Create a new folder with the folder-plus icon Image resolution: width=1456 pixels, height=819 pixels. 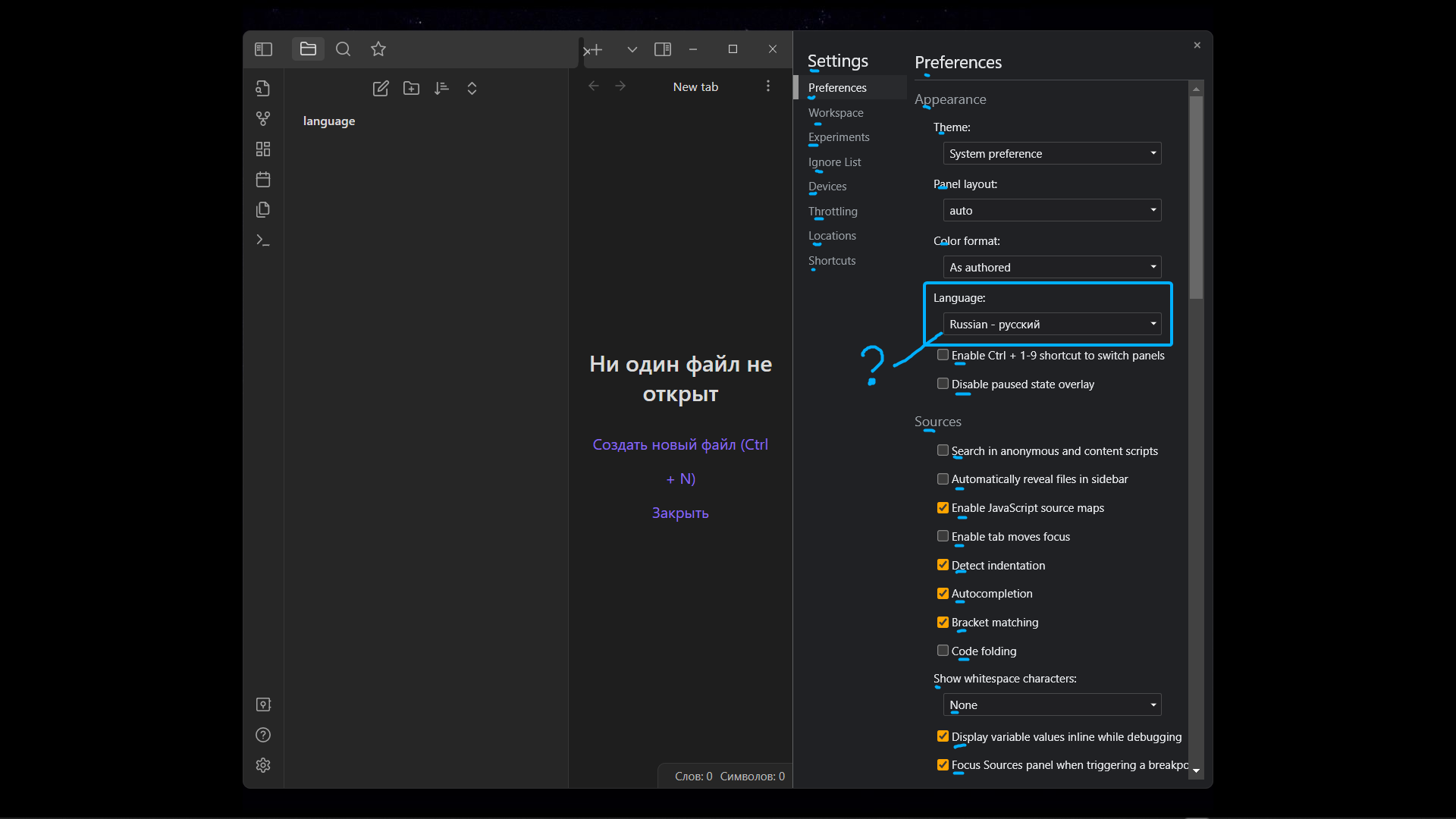pos(411,89)
